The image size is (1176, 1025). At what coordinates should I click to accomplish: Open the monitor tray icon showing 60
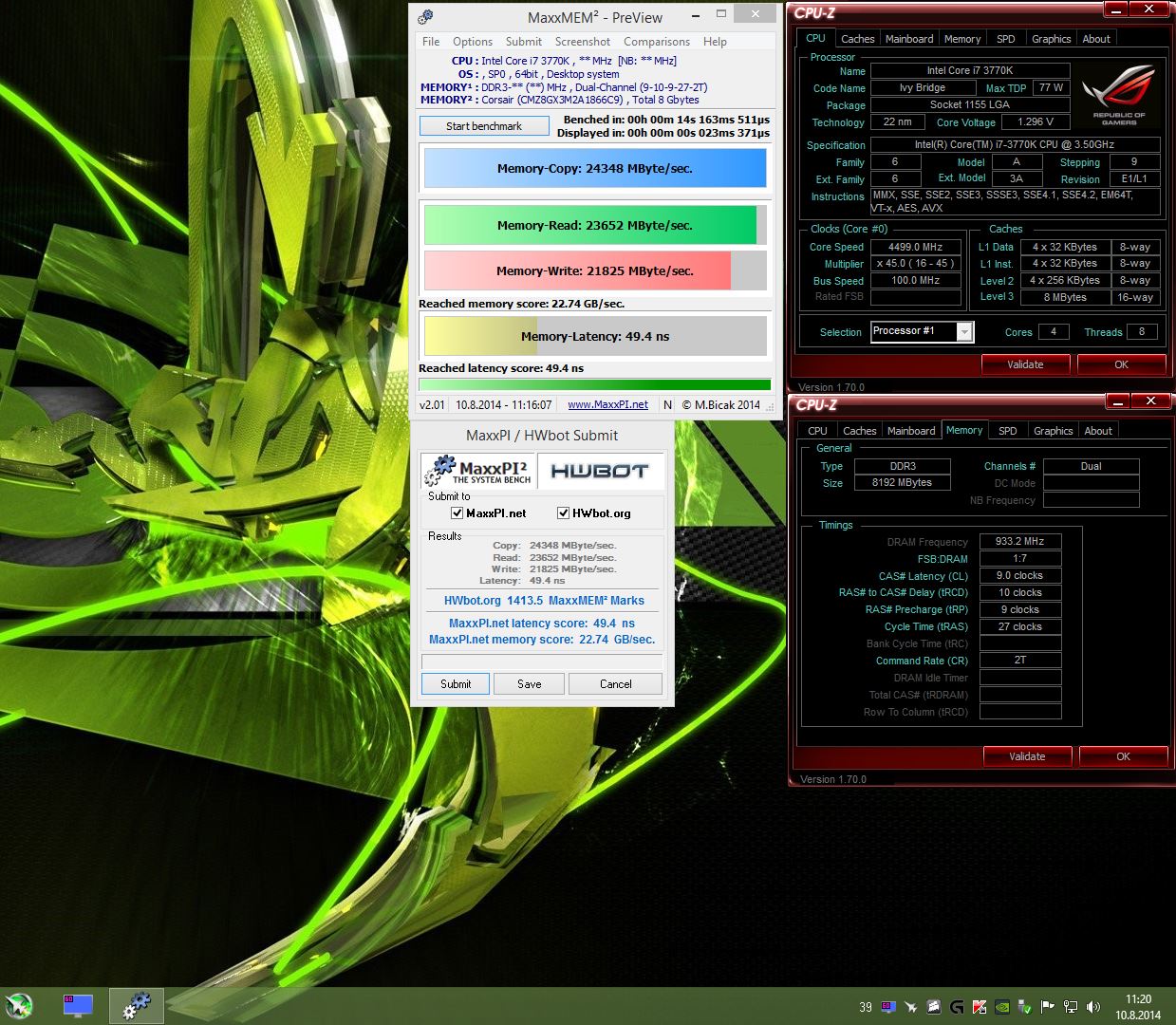(x=888, y=1007)
